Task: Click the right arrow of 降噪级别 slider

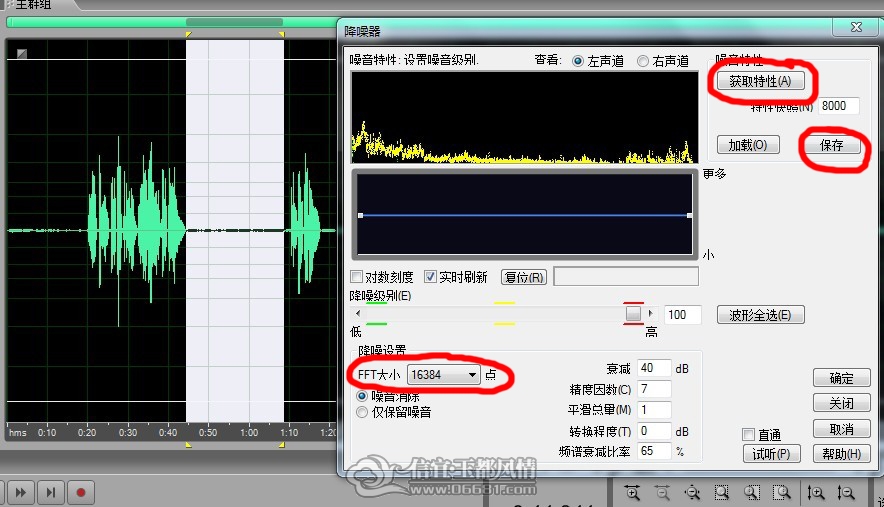Action: tap(650, 314)
